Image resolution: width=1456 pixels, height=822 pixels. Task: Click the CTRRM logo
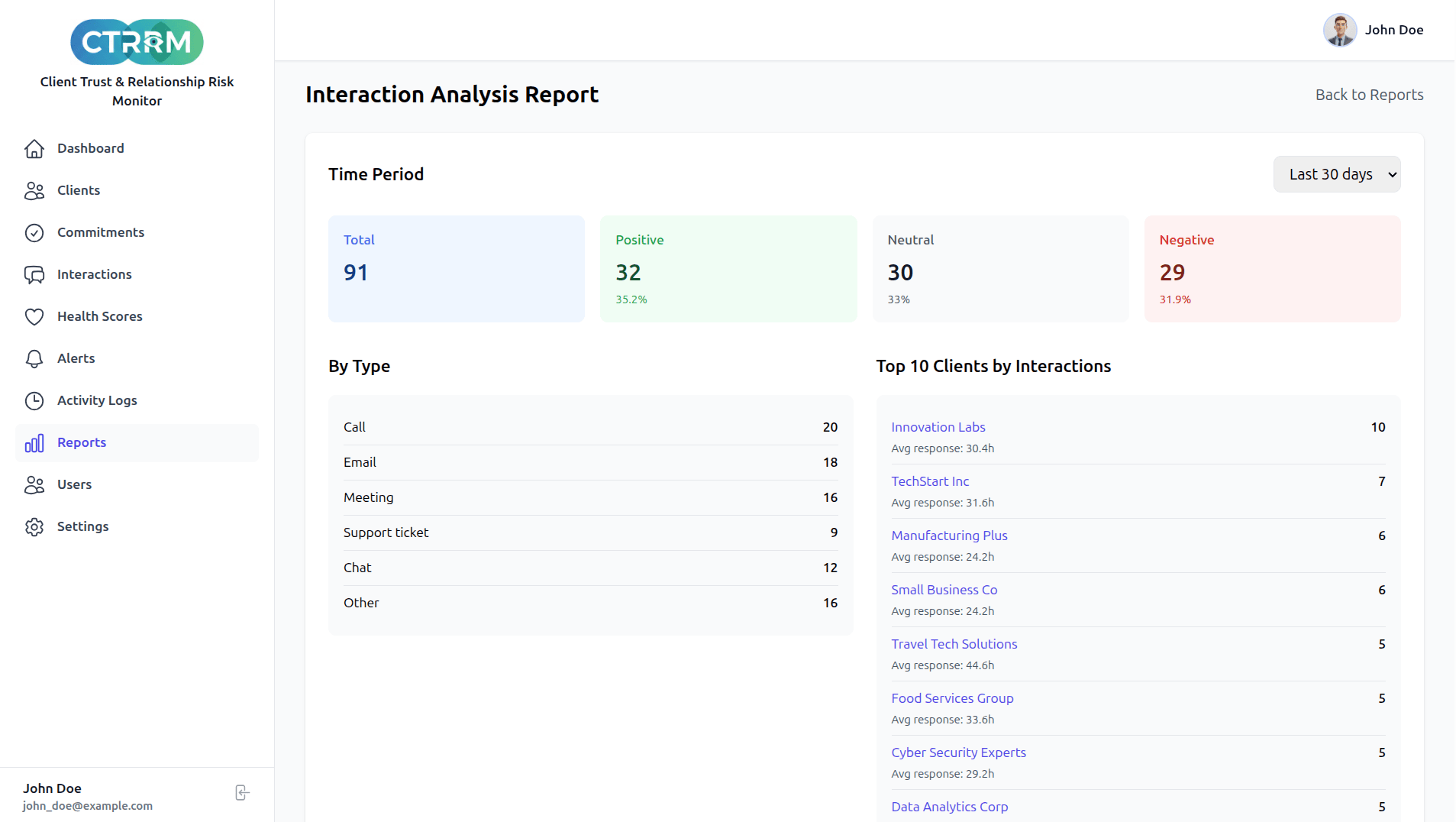pos(137,42)
